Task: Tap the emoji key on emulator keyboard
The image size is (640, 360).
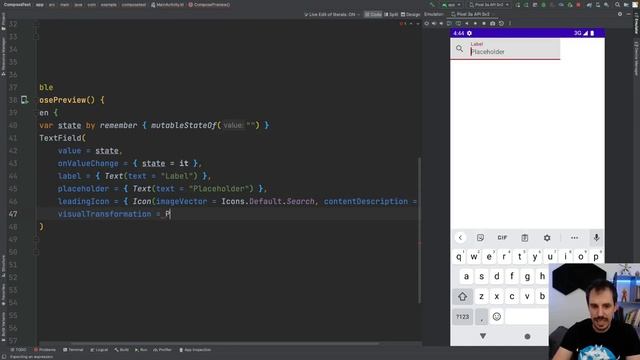Action: pyautogui.click(x=496, y=317)
